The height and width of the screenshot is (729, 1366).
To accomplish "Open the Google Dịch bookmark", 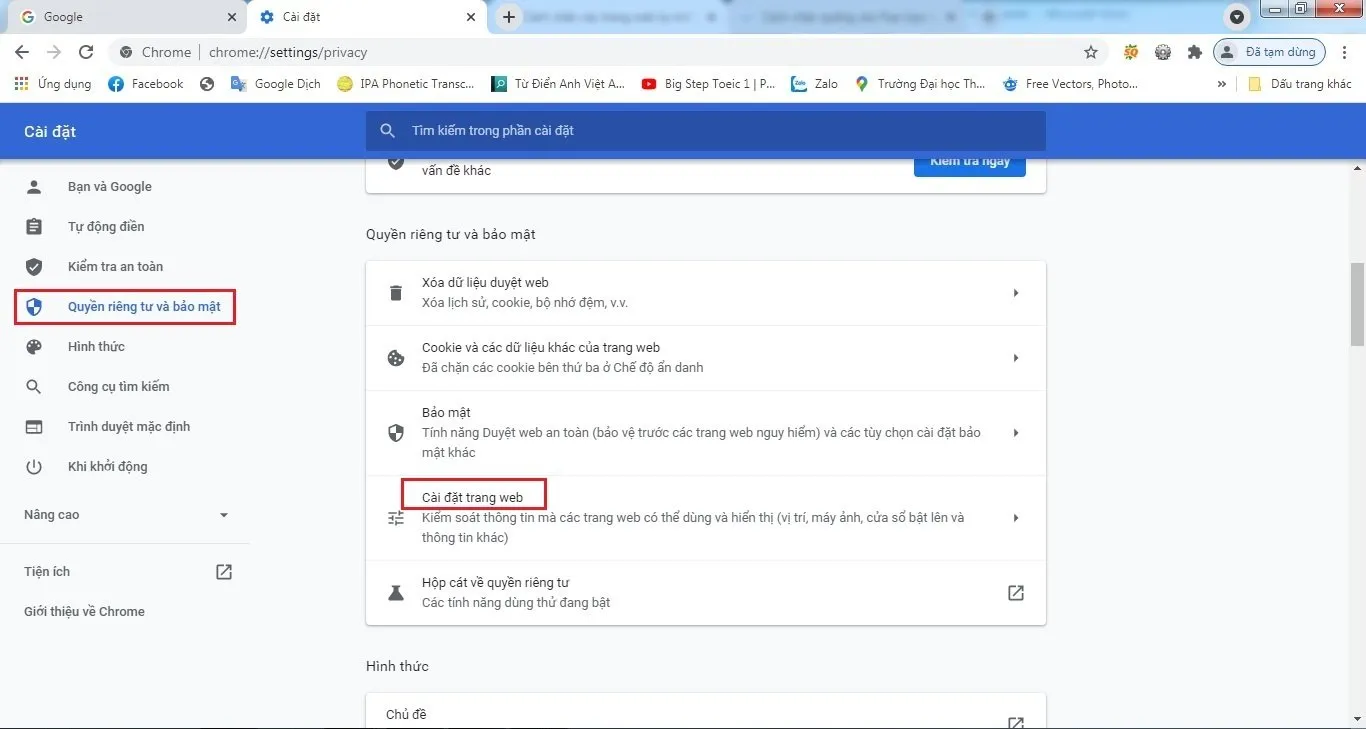I will tap(276, 84).
